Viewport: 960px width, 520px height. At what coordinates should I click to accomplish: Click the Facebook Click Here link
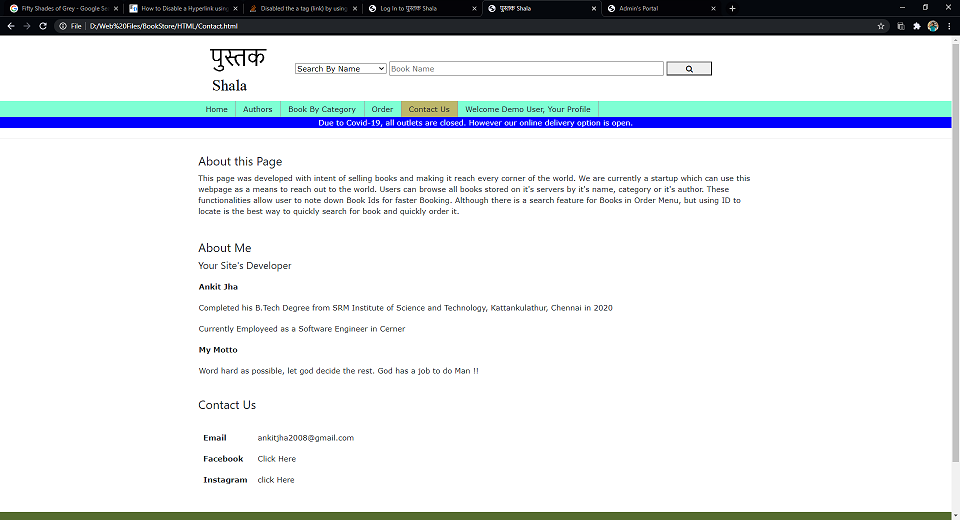(x=277, y=459)
